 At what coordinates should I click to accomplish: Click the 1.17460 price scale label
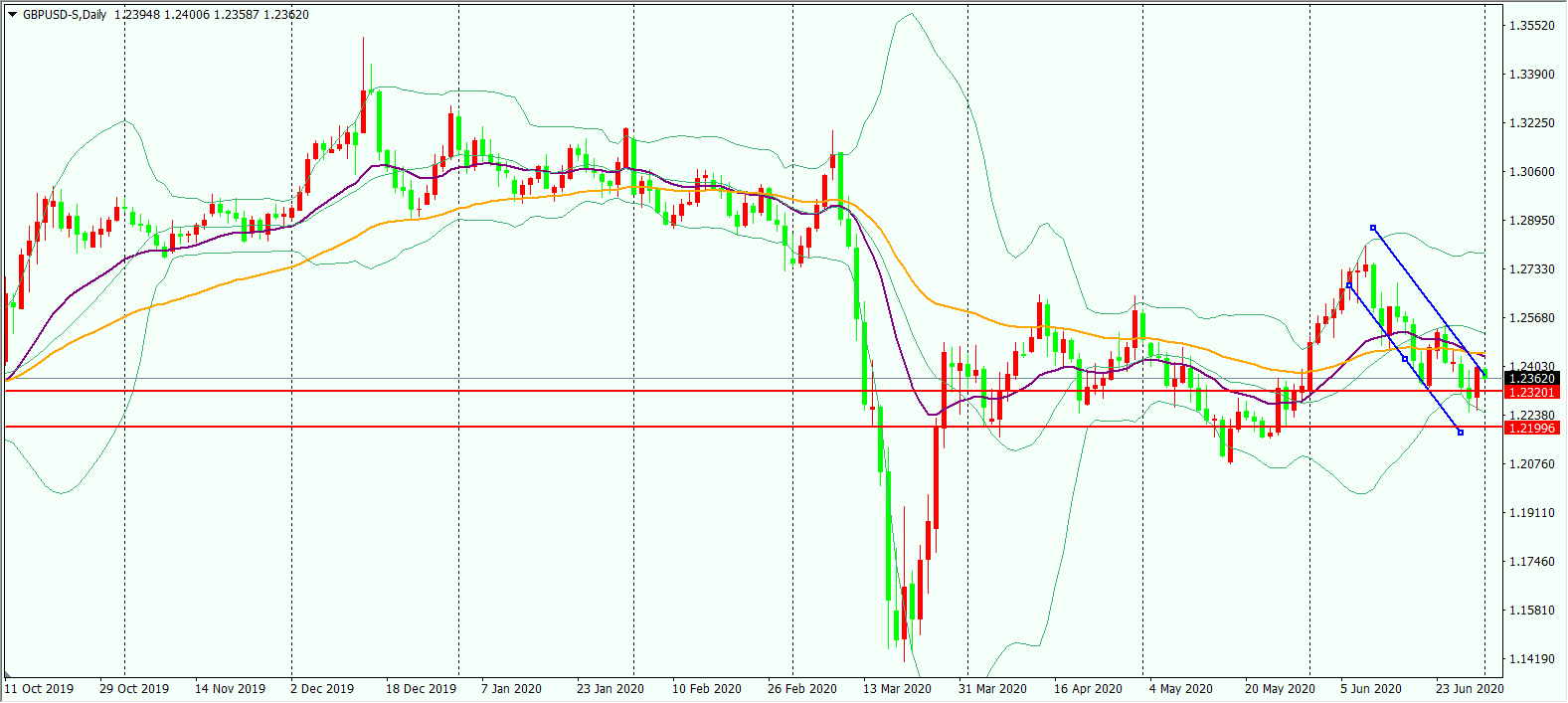(x=1532, y=561)
